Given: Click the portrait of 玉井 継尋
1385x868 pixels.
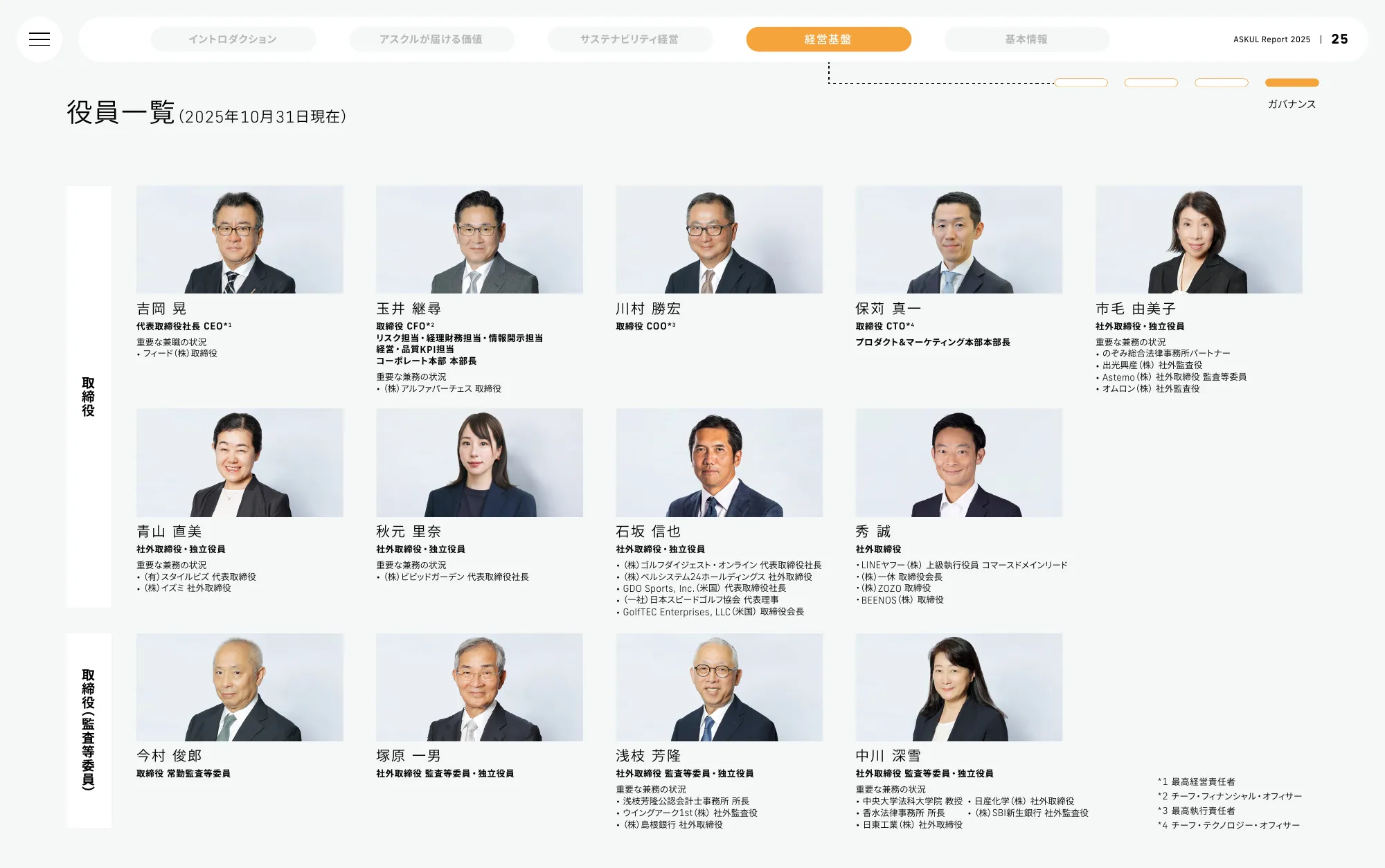Looking at the screenshot, I should [479, 239].
